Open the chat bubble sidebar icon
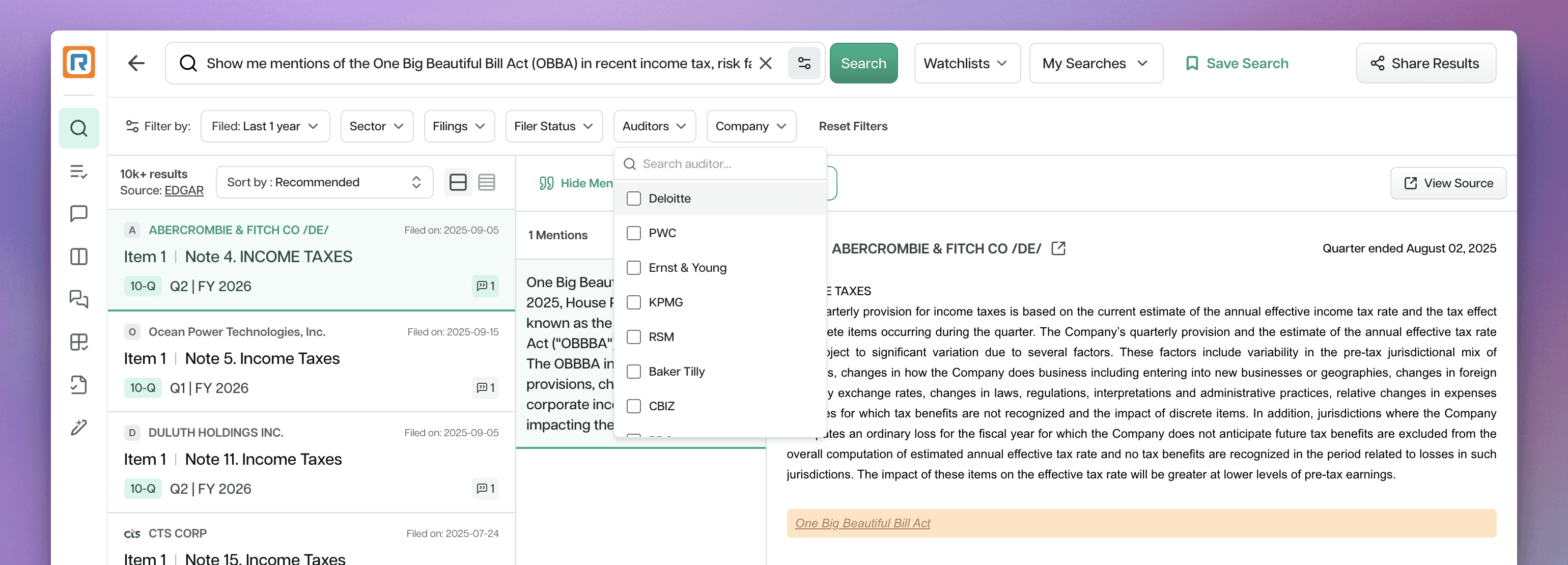The image size is (1568, 565). click(78, 214)
